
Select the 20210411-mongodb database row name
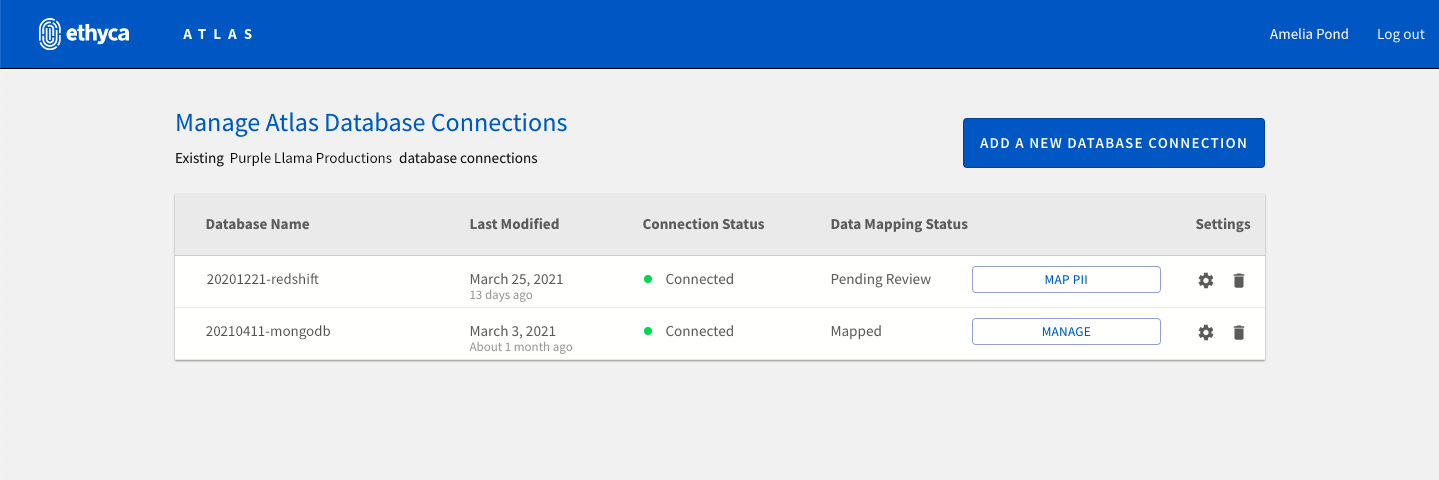tap(268, 331)
